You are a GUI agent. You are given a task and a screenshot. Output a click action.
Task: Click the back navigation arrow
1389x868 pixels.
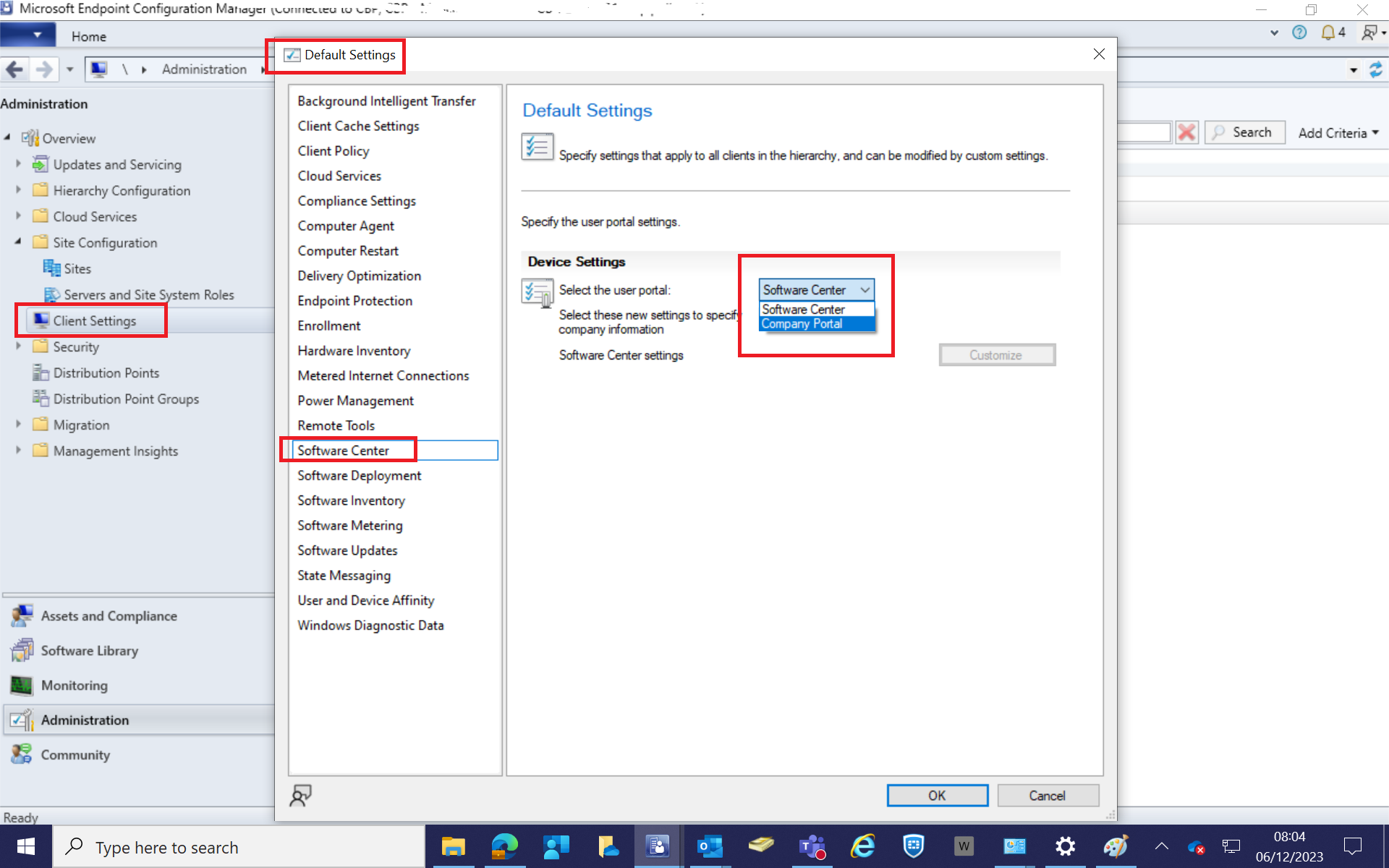tap(14, 69)
